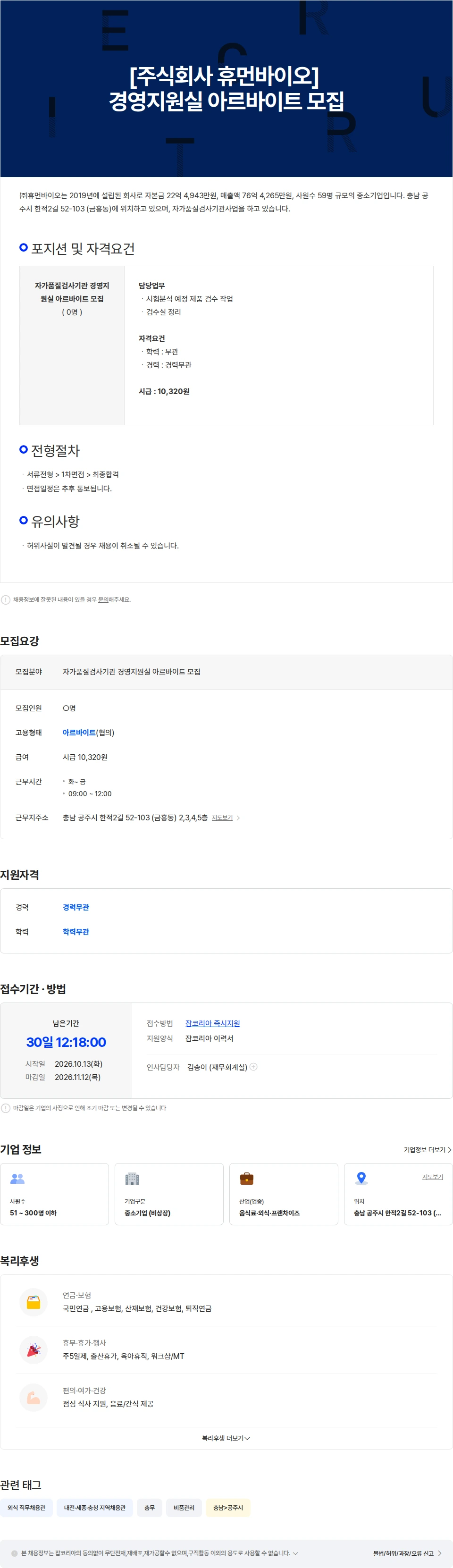This screenshot has height=1568, width=453.
Task: Click the 중소기업 (비상장) company type card
Action: [x=168, y=1194]
